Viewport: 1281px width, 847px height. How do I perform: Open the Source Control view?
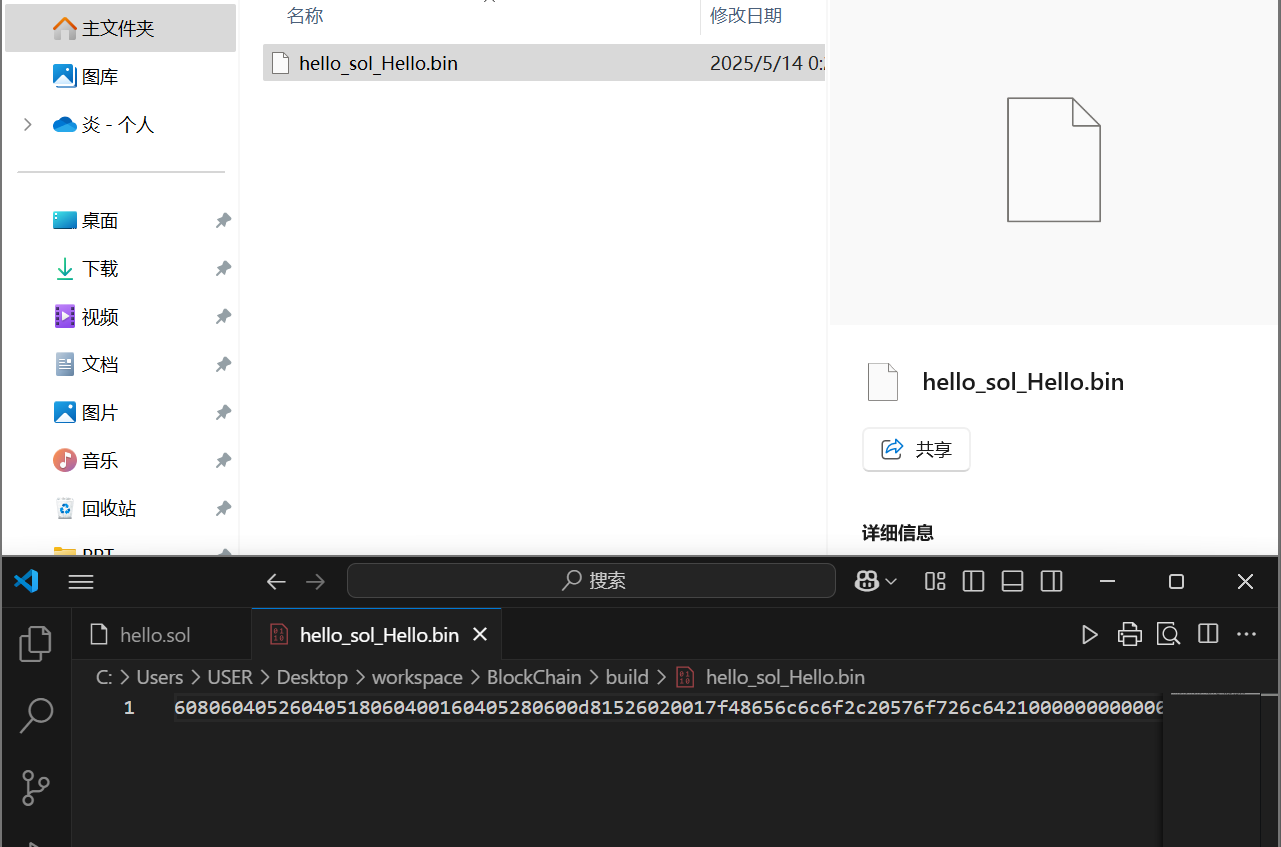(x=36, y=787)
